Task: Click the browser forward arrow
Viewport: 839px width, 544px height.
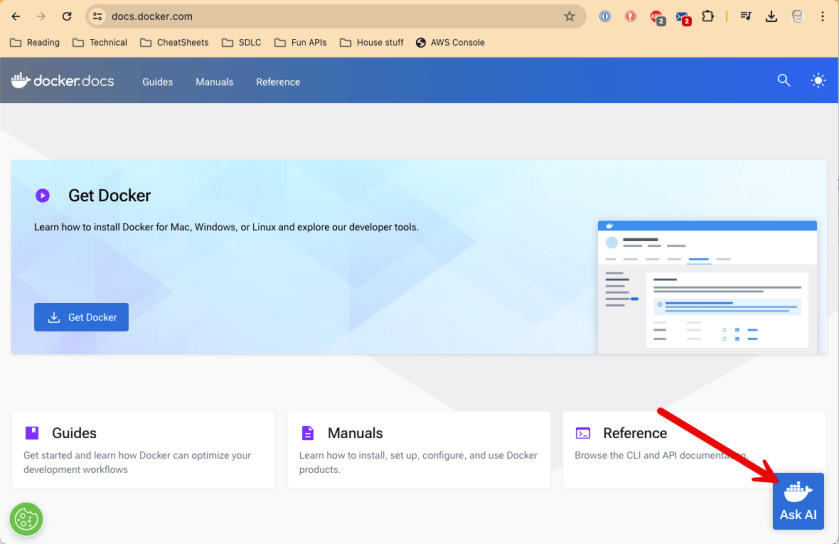Action: tap(41, 17)
